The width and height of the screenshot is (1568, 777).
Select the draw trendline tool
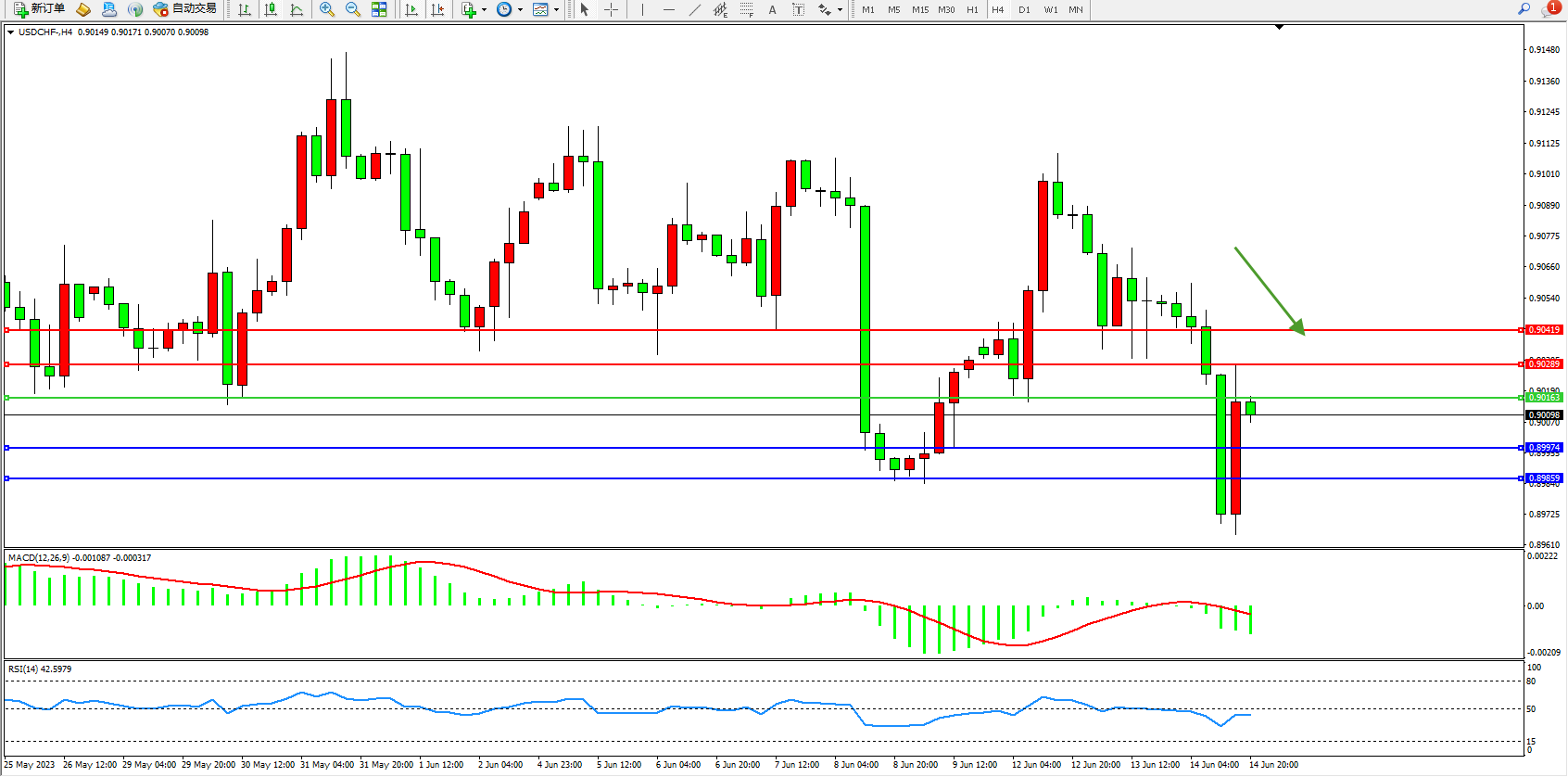coord(694,9)
